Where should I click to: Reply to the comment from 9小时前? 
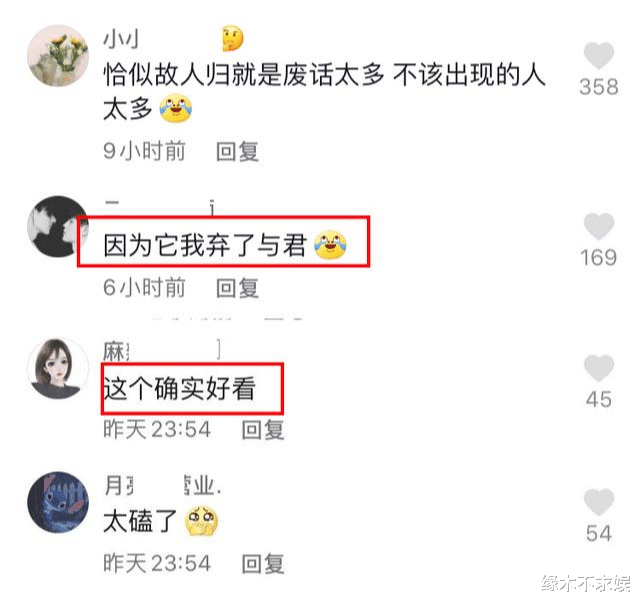coord(237,151)
